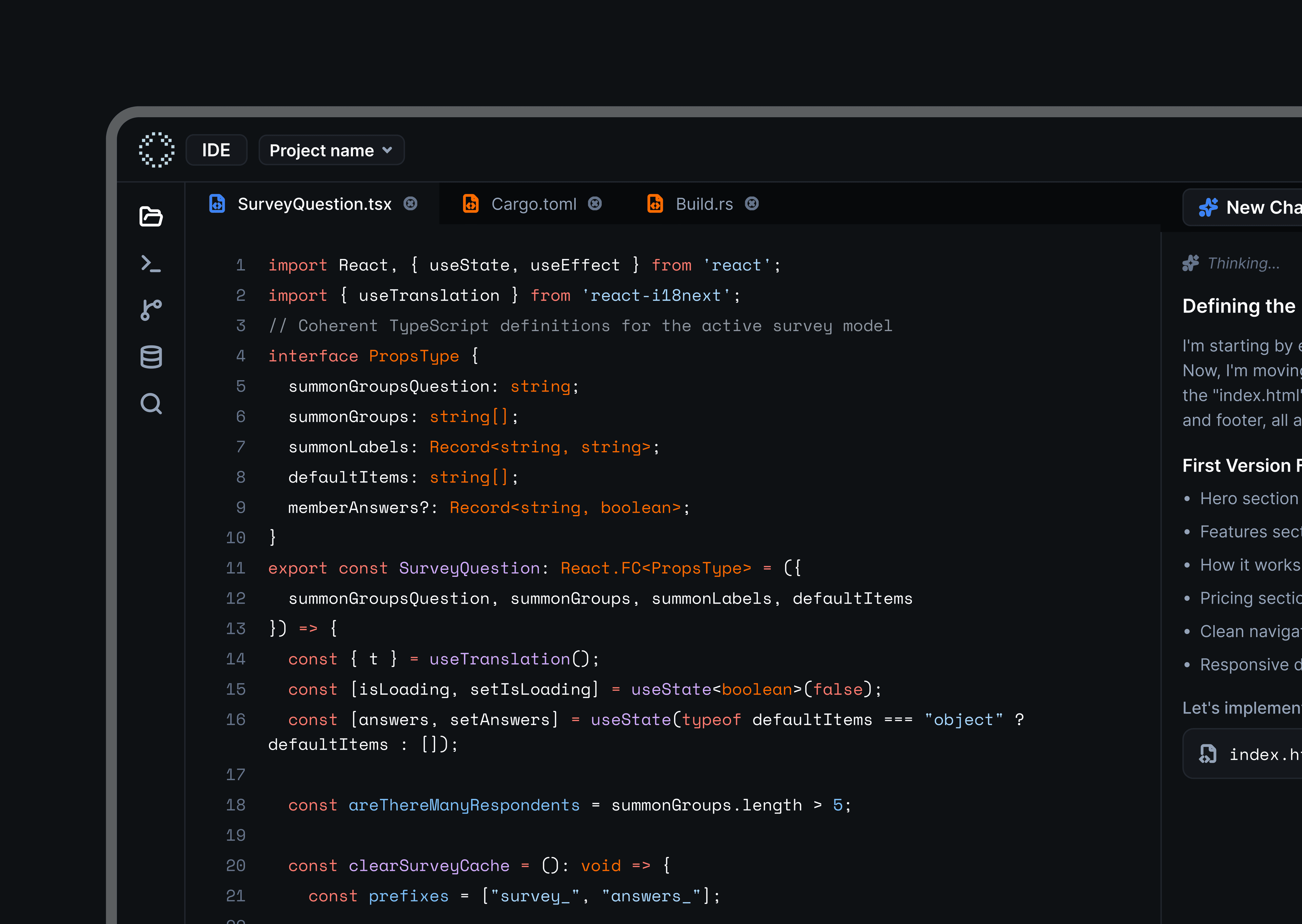Click the IDE button

click(x=216, y=150)
